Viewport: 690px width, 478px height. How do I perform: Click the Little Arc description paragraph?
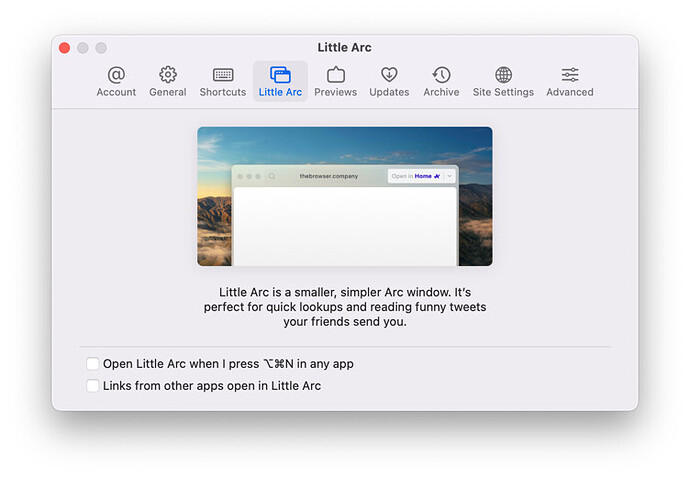[345, 307]
